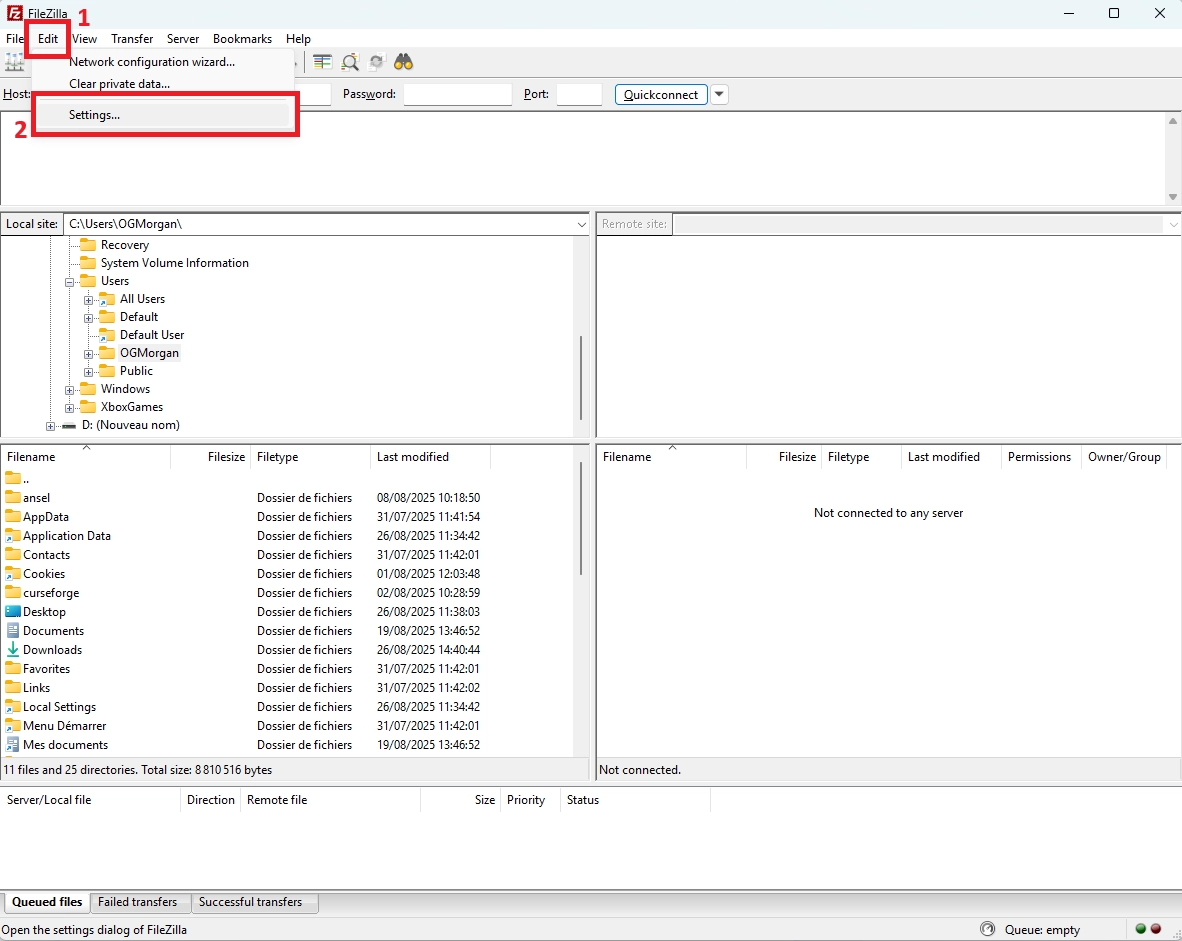Screen dimensions: 1182x941
Task: Open the File menu
Action: pos(14,38)
